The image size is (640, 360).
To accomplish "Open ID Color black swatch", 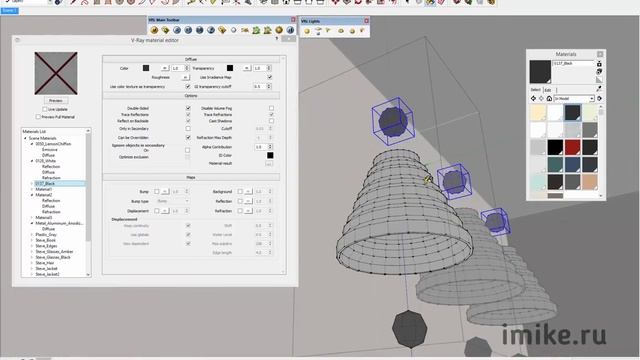I will 270,155.
